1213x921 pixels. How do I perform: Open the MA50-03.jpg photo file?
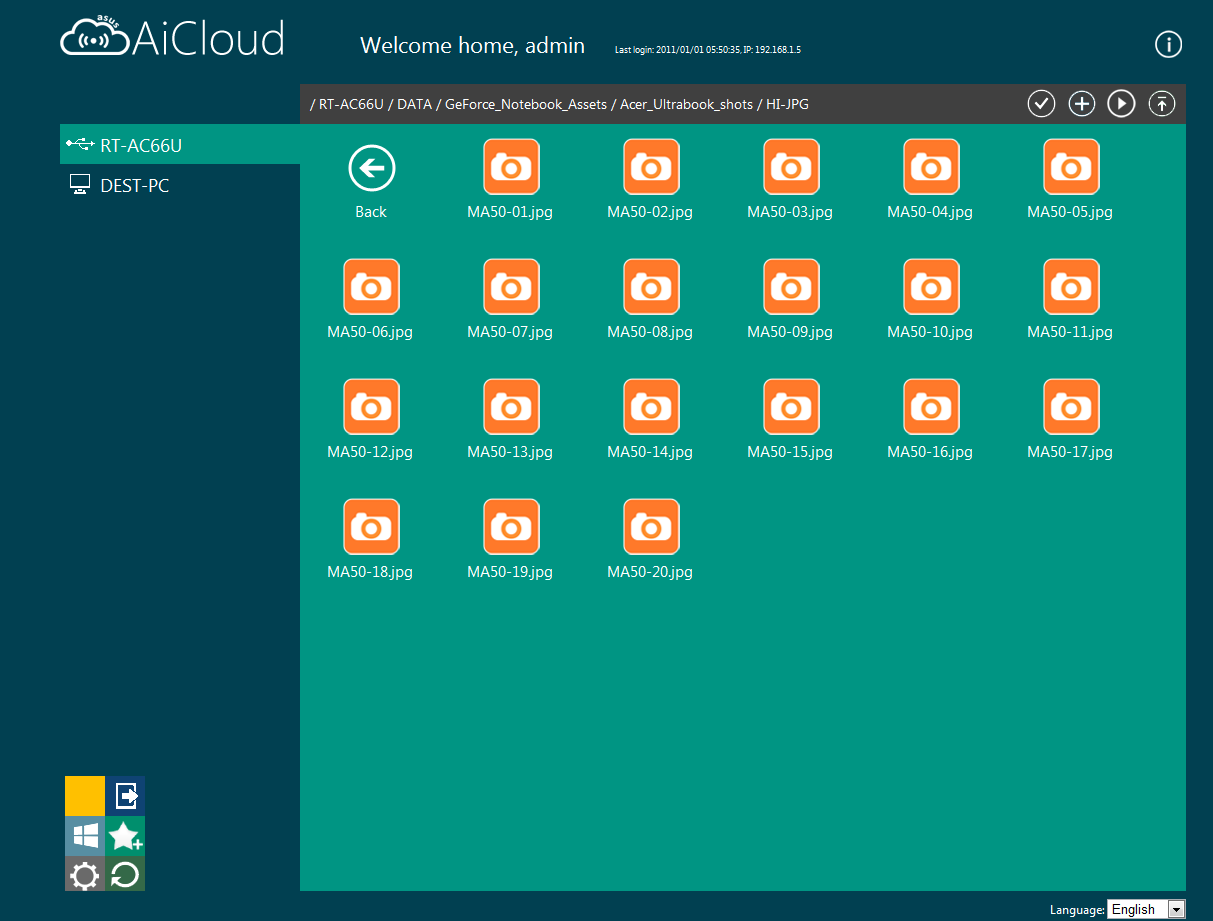pos(791,166)
